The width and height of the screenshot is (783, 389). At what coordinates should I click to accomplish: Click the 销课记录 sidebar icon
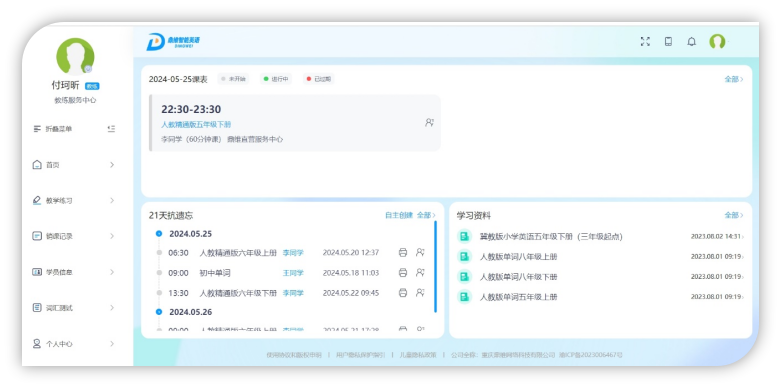37,236
